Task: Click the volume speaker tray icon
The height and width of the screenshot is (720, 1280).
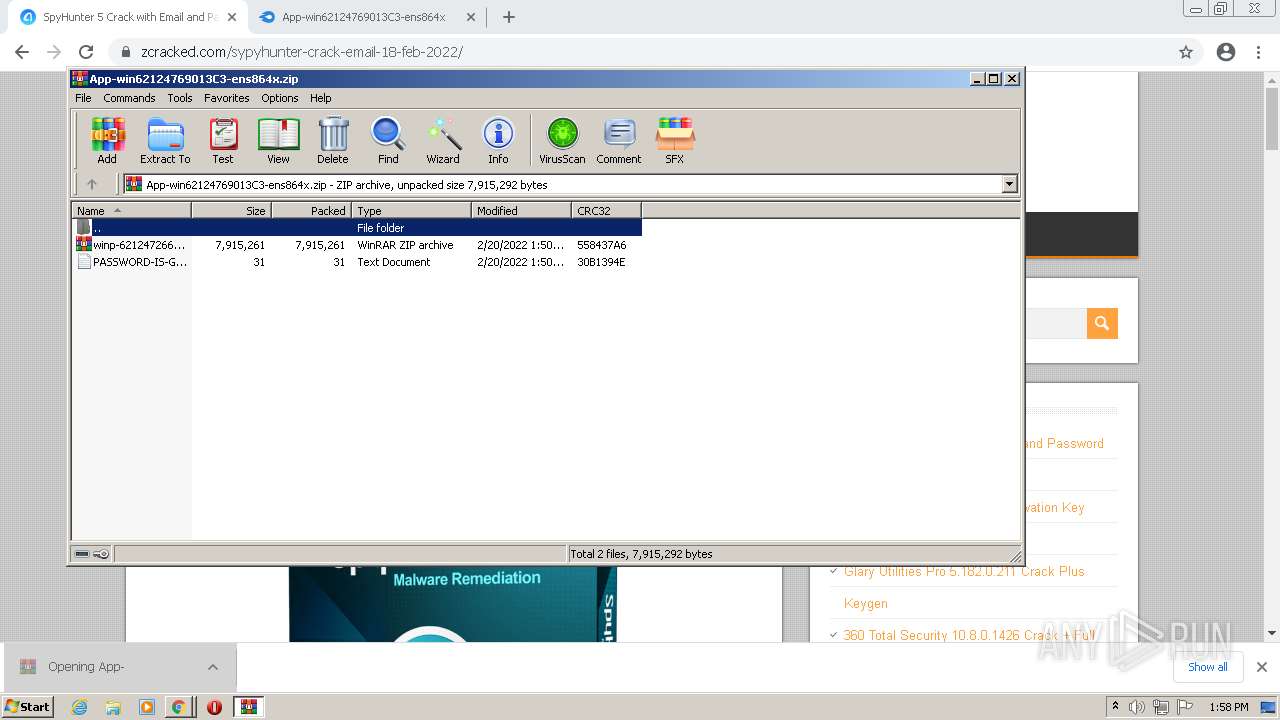Action: pyautogui.click(x=1137, y=707)
